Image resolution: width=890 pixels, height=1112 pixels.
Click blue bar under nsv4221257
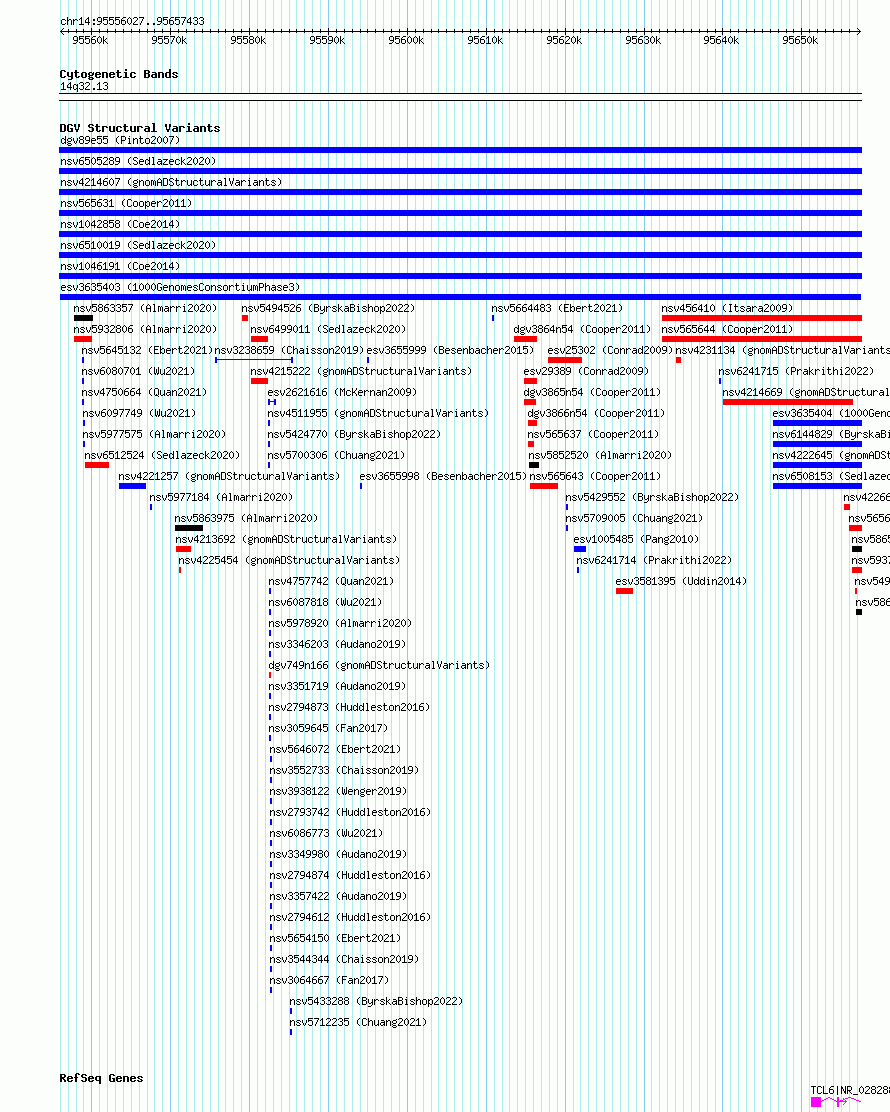pos(133,486)
